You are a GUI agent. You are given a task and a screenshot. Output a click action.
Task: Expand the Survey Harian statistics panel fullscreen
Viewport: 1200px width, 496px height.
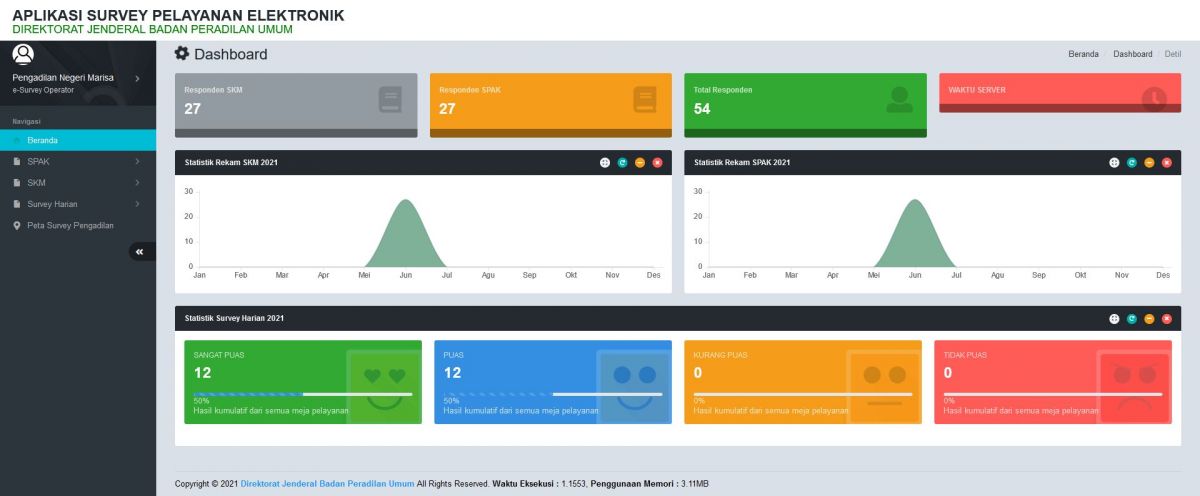click(x=1114, y=319)
